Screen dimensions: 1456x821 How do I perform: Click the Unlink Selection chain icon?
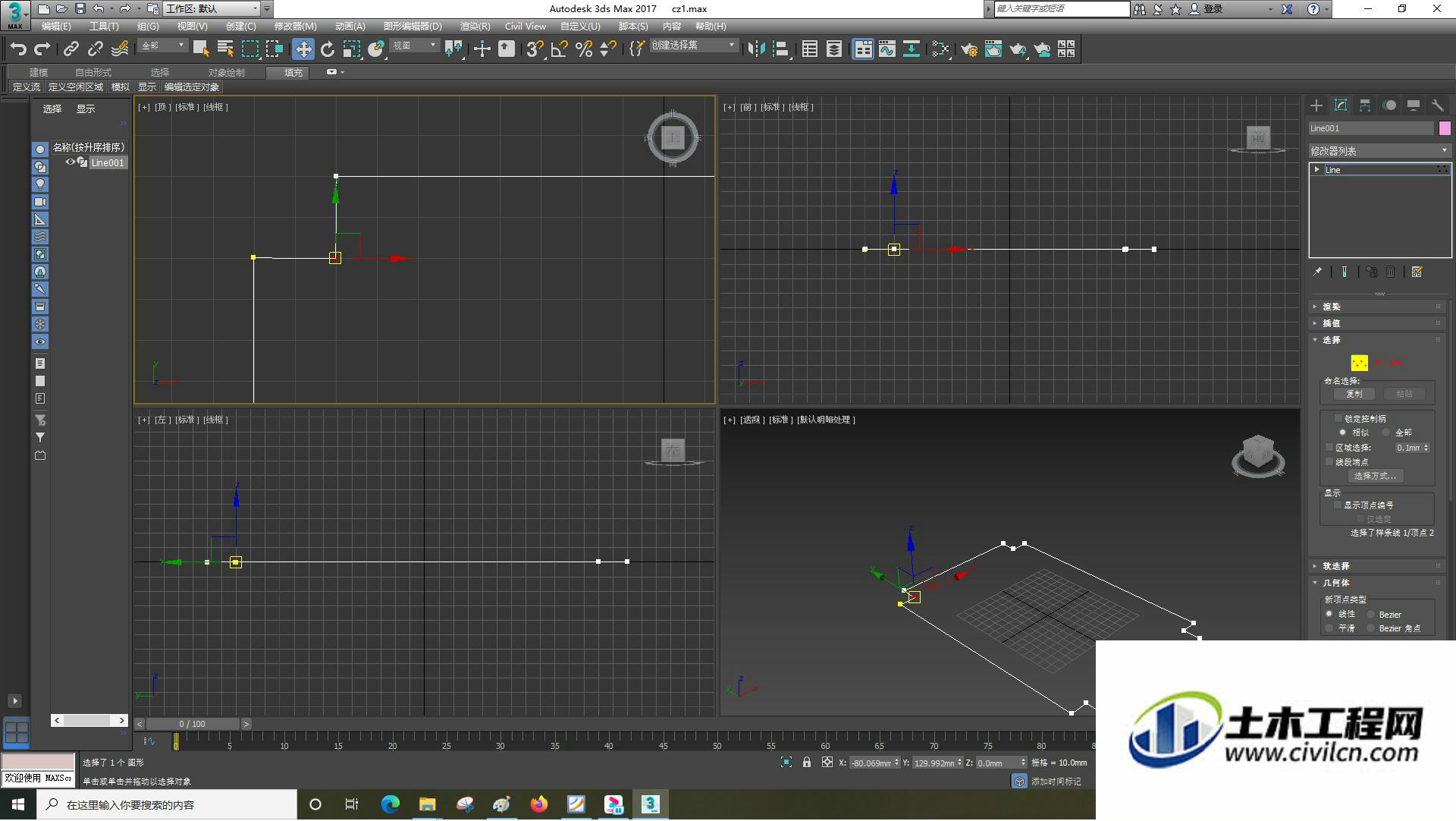(96, 49)
